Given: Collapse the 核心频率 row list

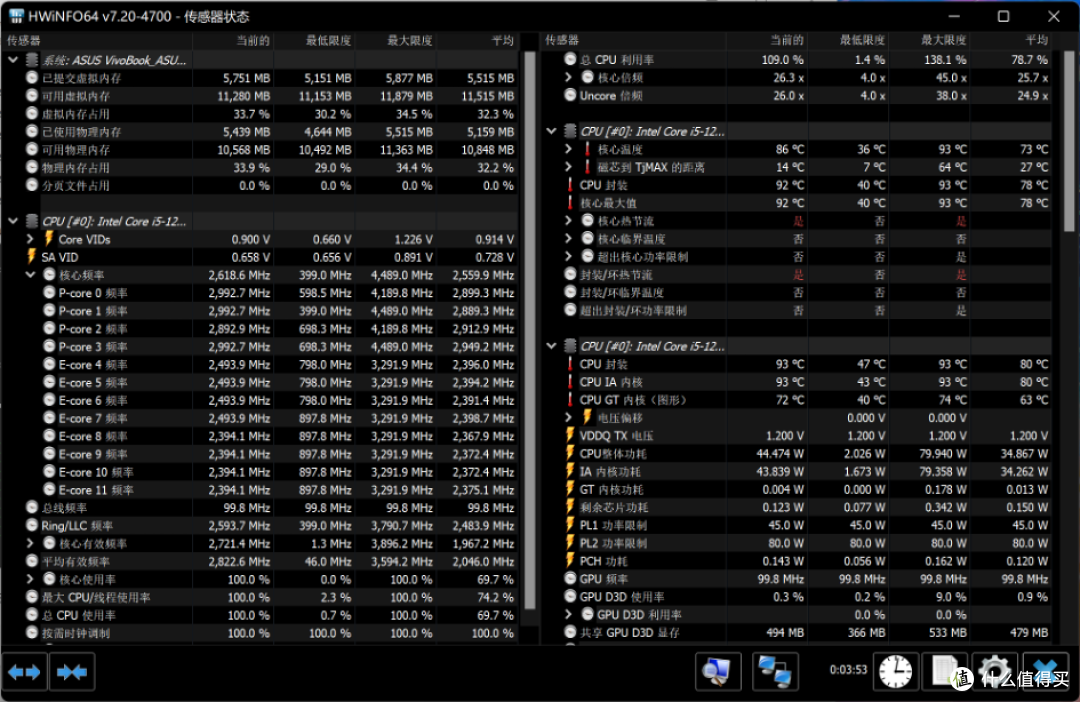Looking at the screenshot, I should [x=30, y=275].
